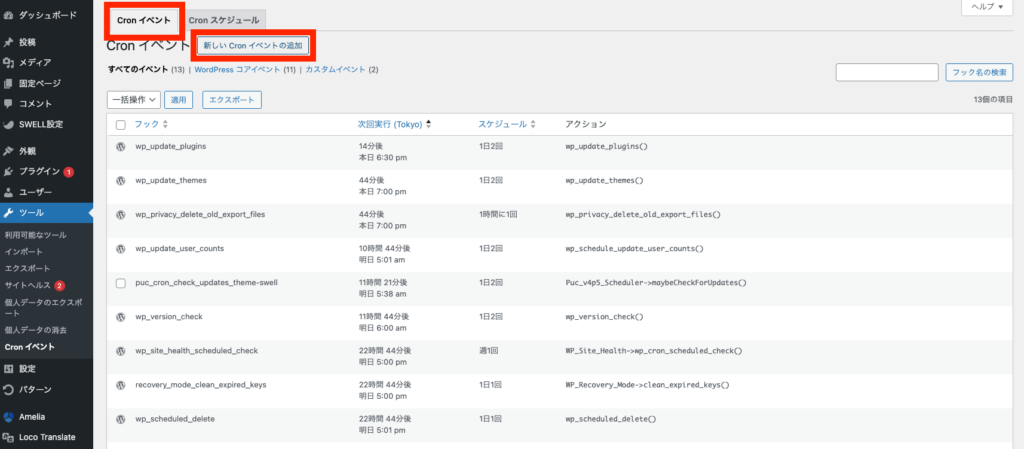Switch to the Cron スケジュール tab

pyautogui.click(x=224, y=20)
